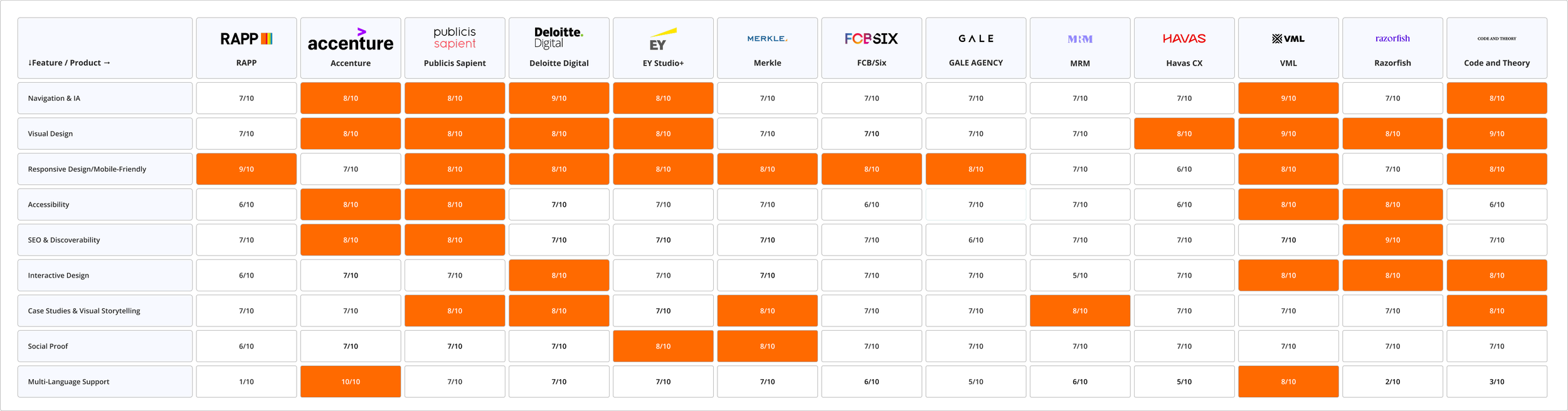Click VML's 9/10 Visual Design score
The width and height of the screenshot is (1568, 411).
click(x=1288, y=133)
